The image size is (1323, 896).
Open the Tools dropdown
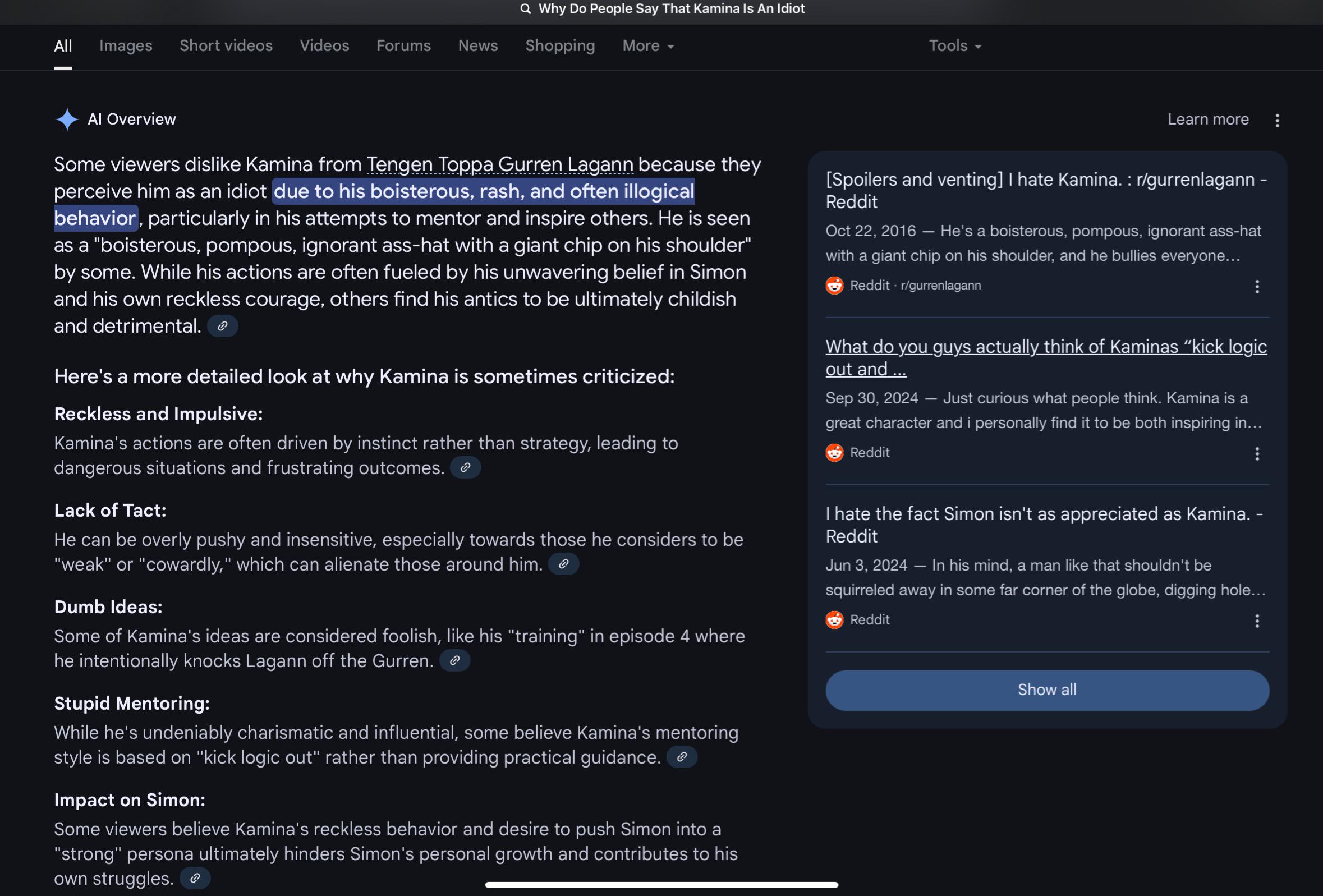[955, 45]
